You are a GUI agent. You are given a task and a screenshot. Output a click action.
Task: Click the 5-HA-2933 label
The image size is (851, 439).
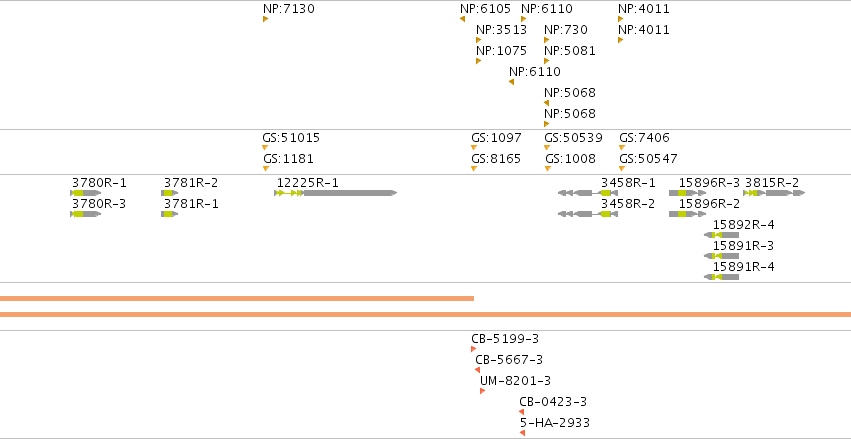pyautogui.click(x=555, y=423)
